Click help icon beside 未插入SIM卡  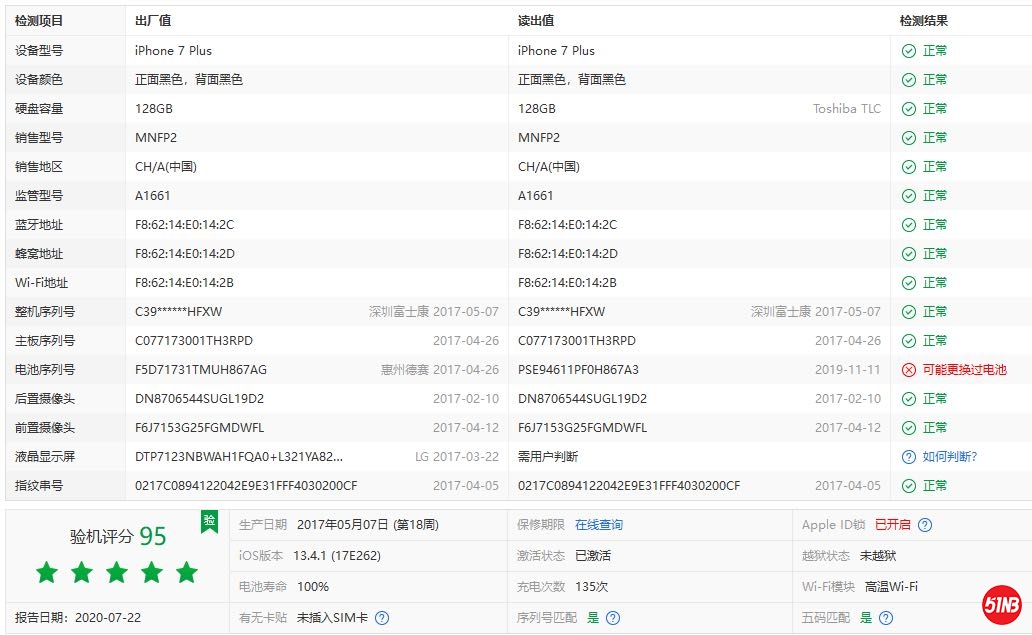[x=381, y=618]
